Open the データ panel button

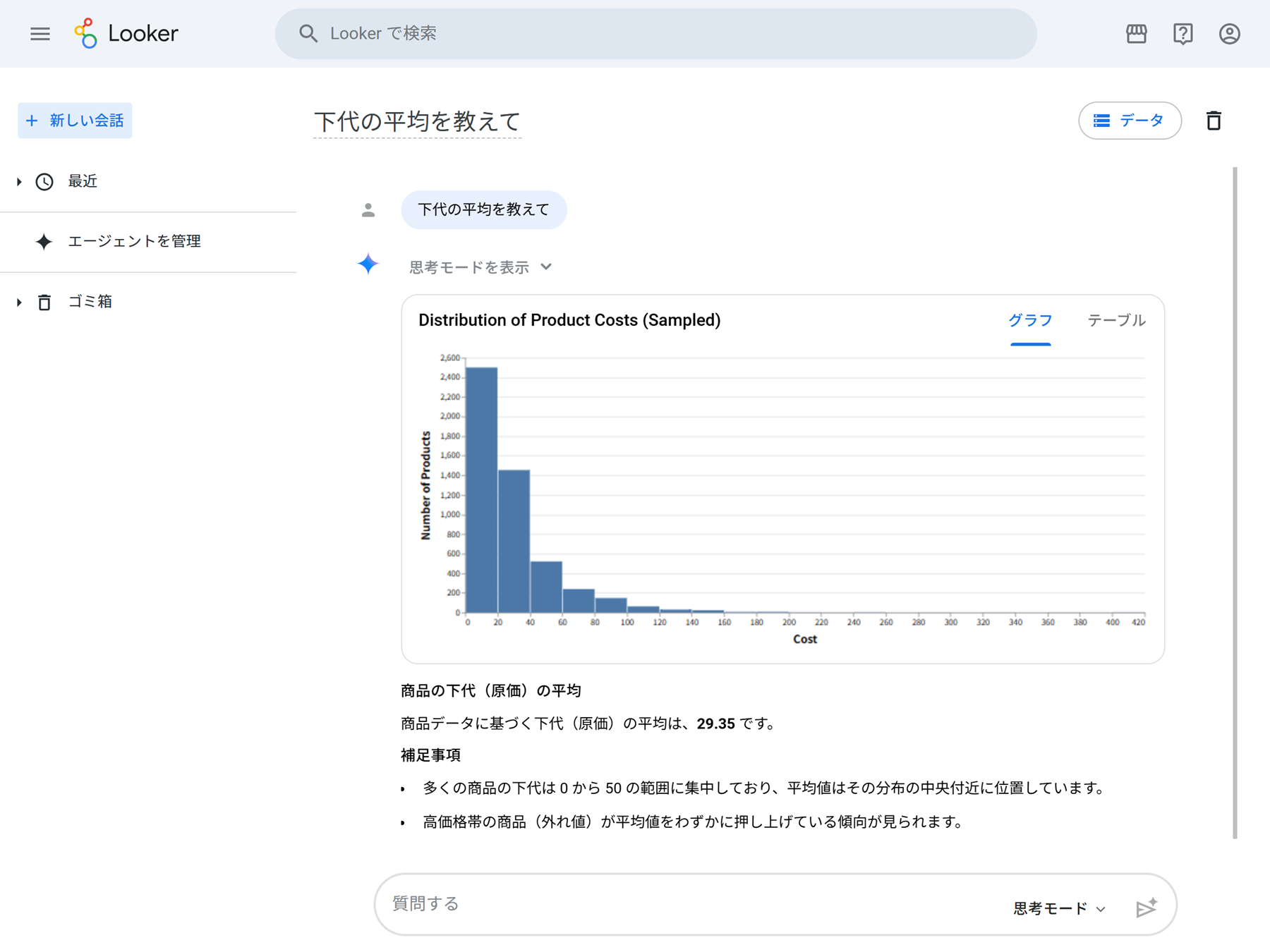click(x=1130, y=121)
